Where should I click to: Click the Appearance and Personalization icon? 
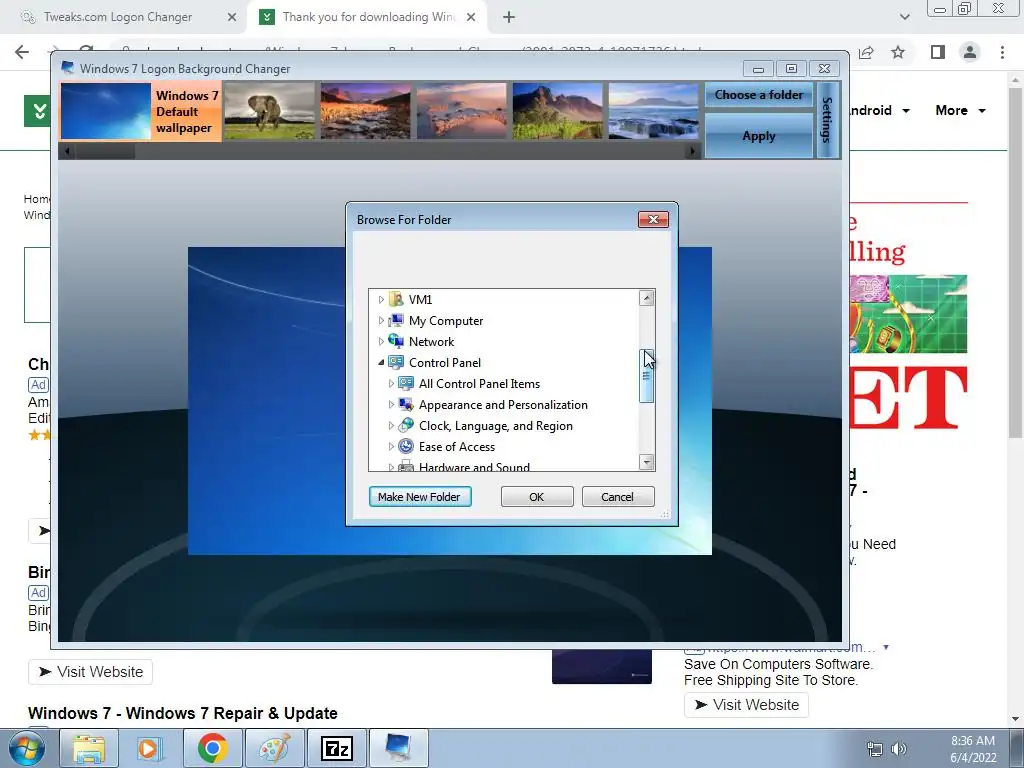point(406,404)
